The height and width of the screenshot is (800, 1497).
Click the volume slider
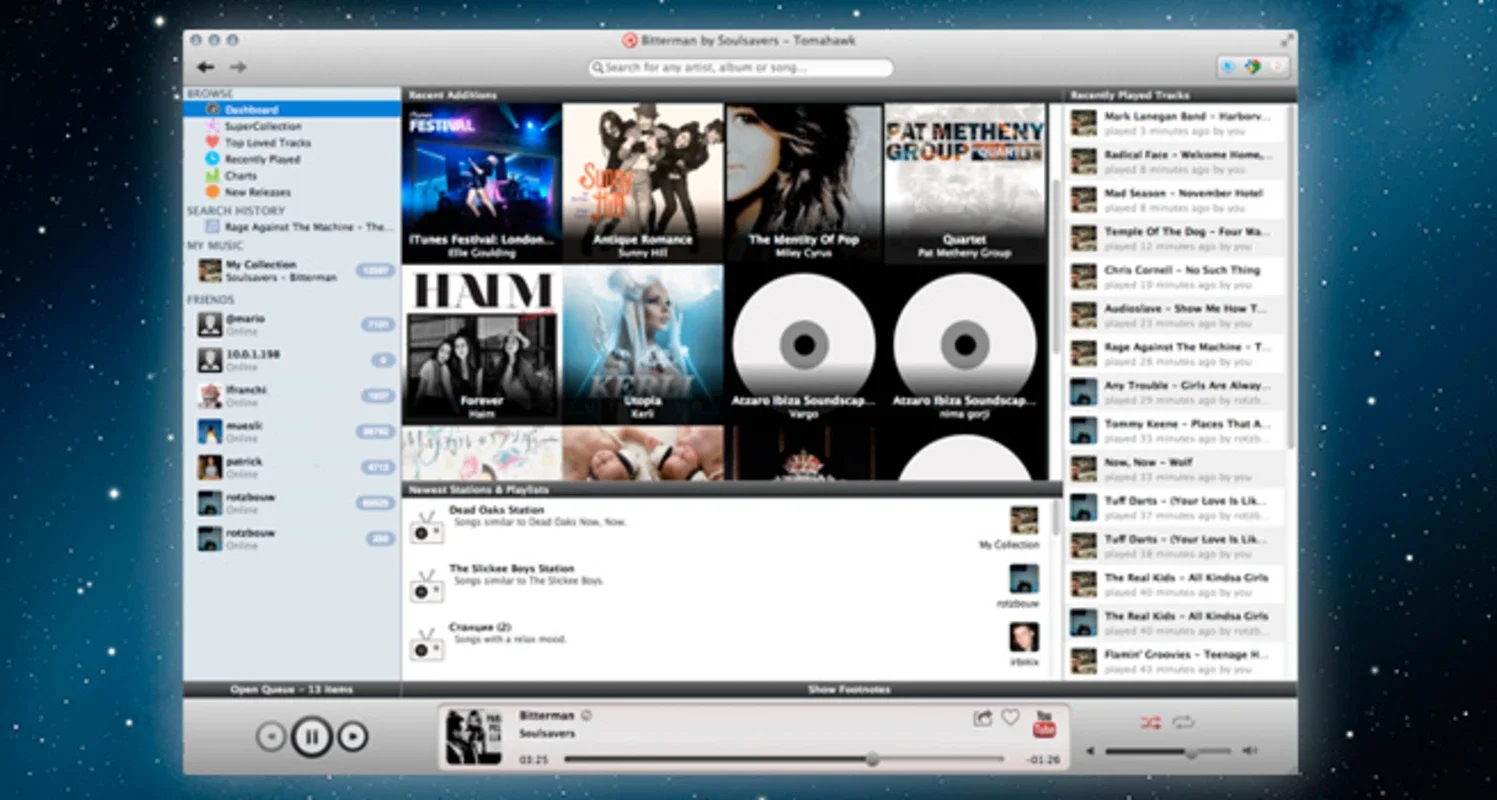click(x=1168, y=752)
